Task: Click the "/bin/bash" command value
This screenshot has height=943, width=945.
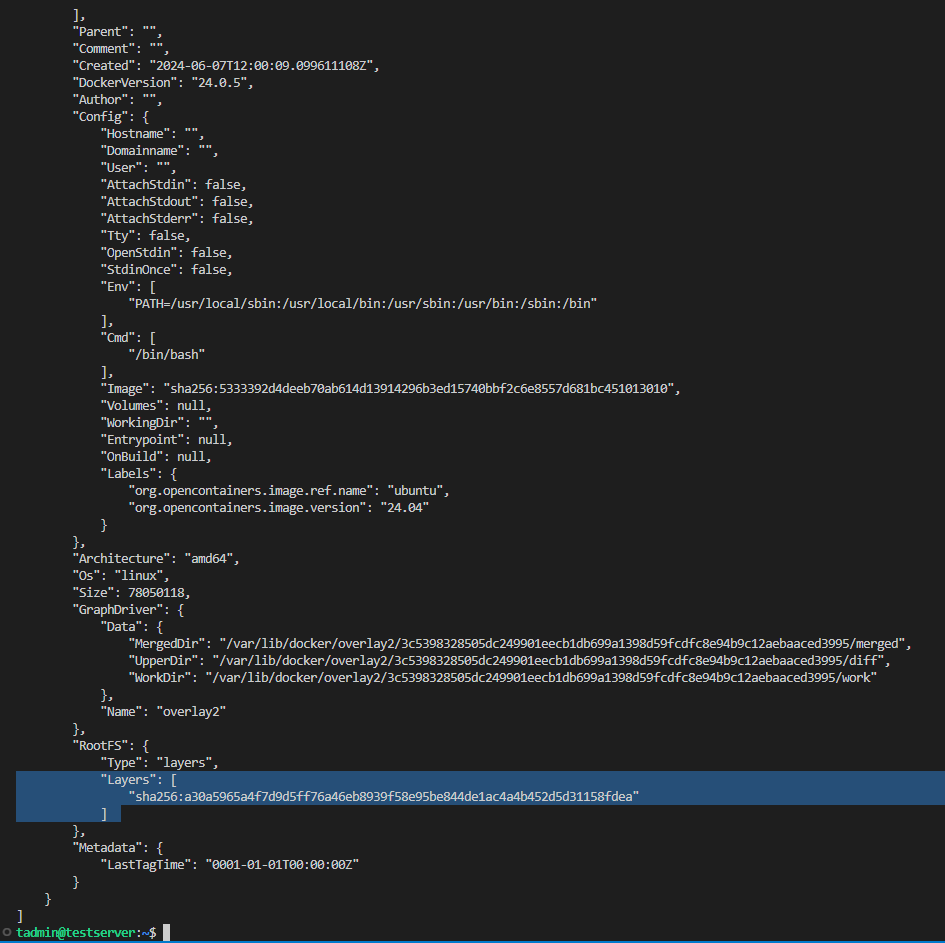Action: pyautogui.click(x=167, y=354)
